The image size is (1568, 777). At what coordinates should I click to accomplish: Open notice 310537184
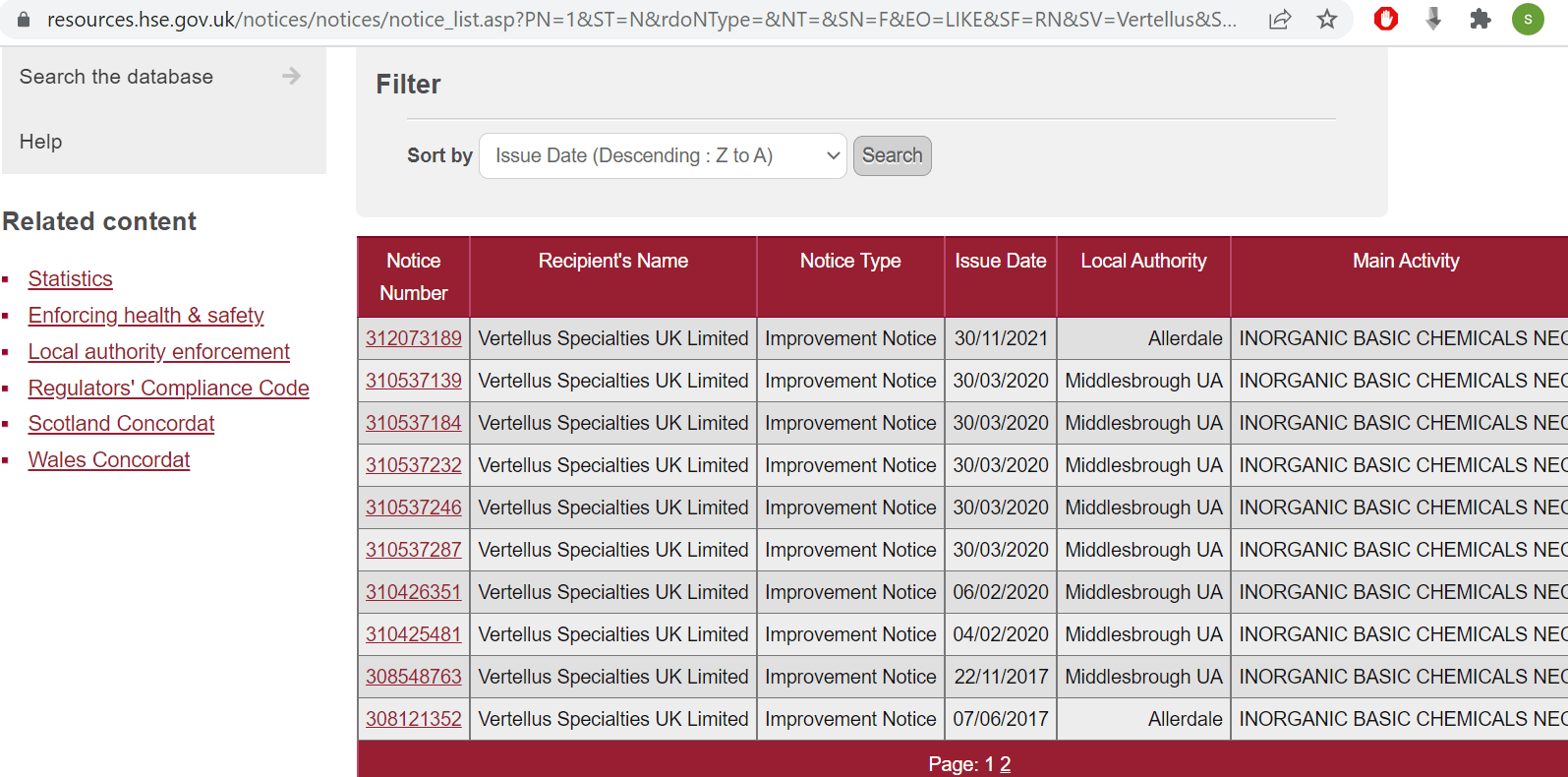click(x=414, y=423)
